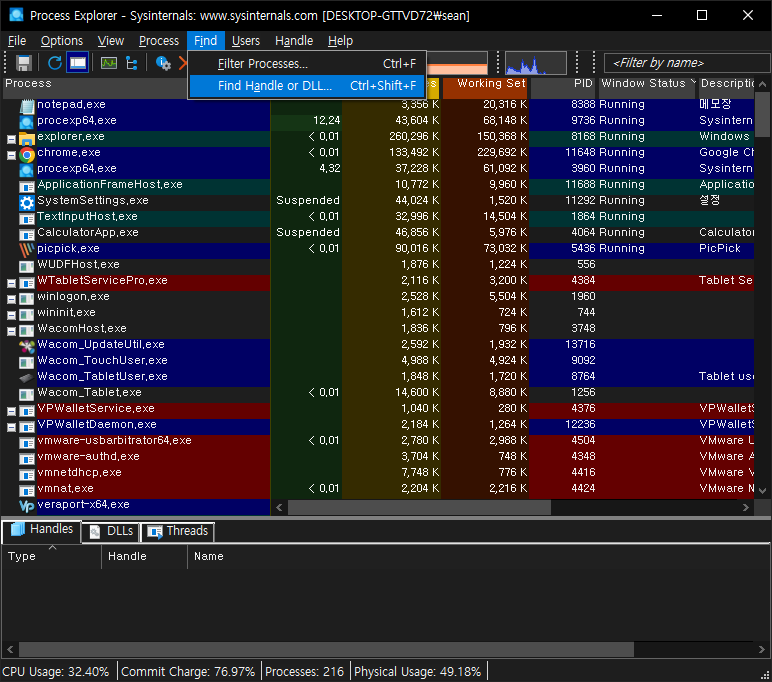
Task: Click the Commit Charge: 76.97% status entry
Action: [x=188, y=672]
